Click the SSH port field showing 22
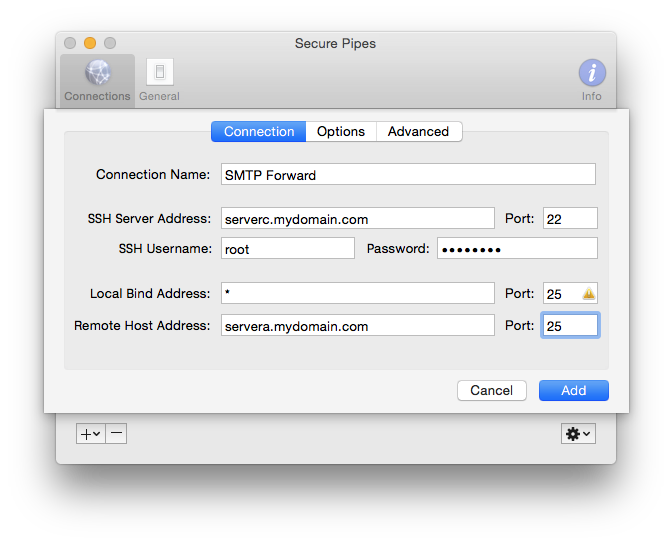 [x=570, y=218]
